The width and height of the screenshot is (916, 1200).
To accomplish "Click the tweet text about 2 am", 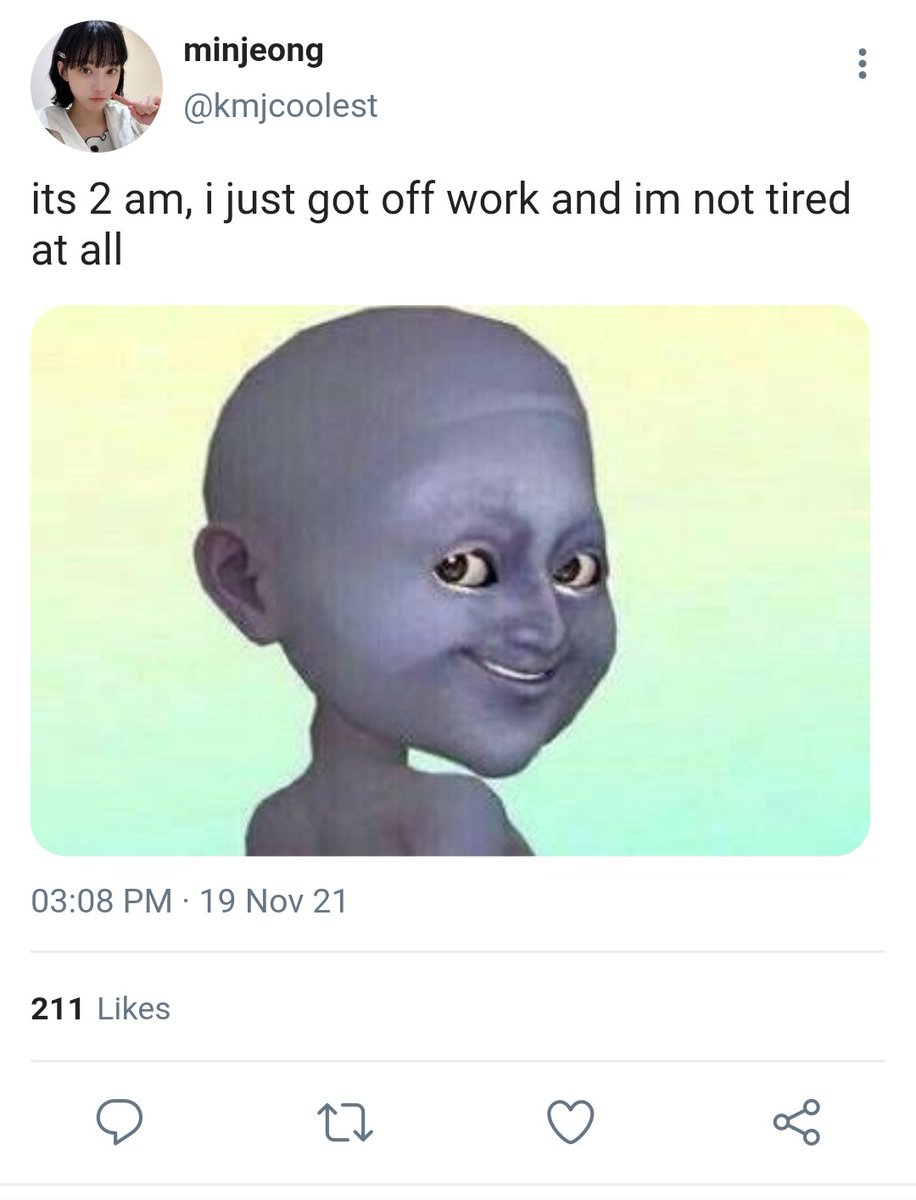I will click(x=440, y=222).
